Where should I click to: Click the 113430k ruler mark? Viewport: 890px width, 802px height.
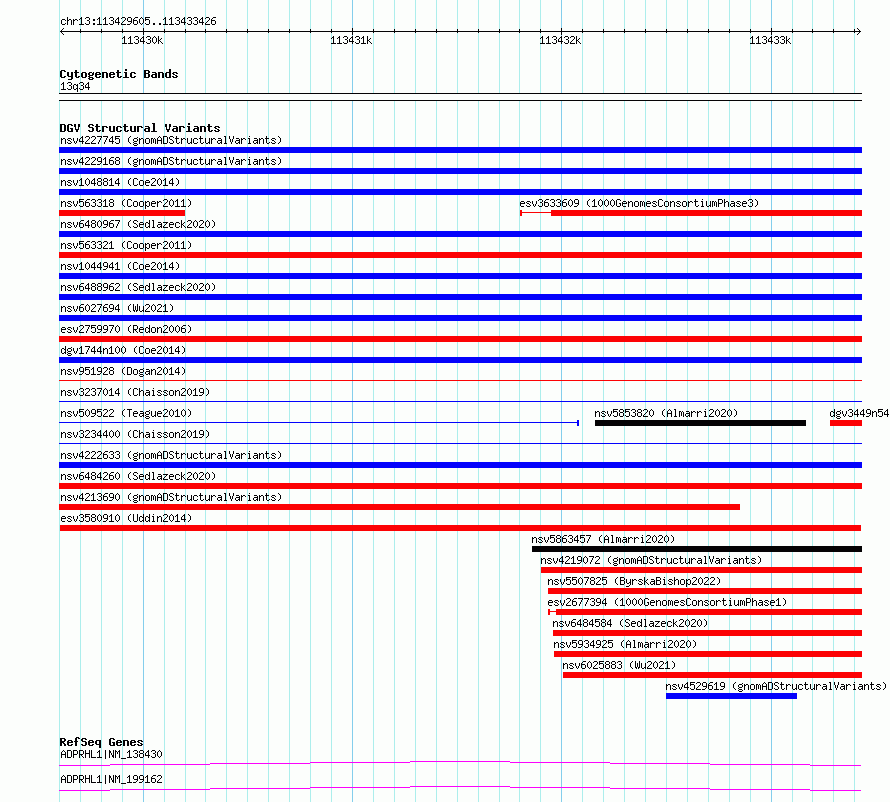pyautogui.click(x=142, y=40)
